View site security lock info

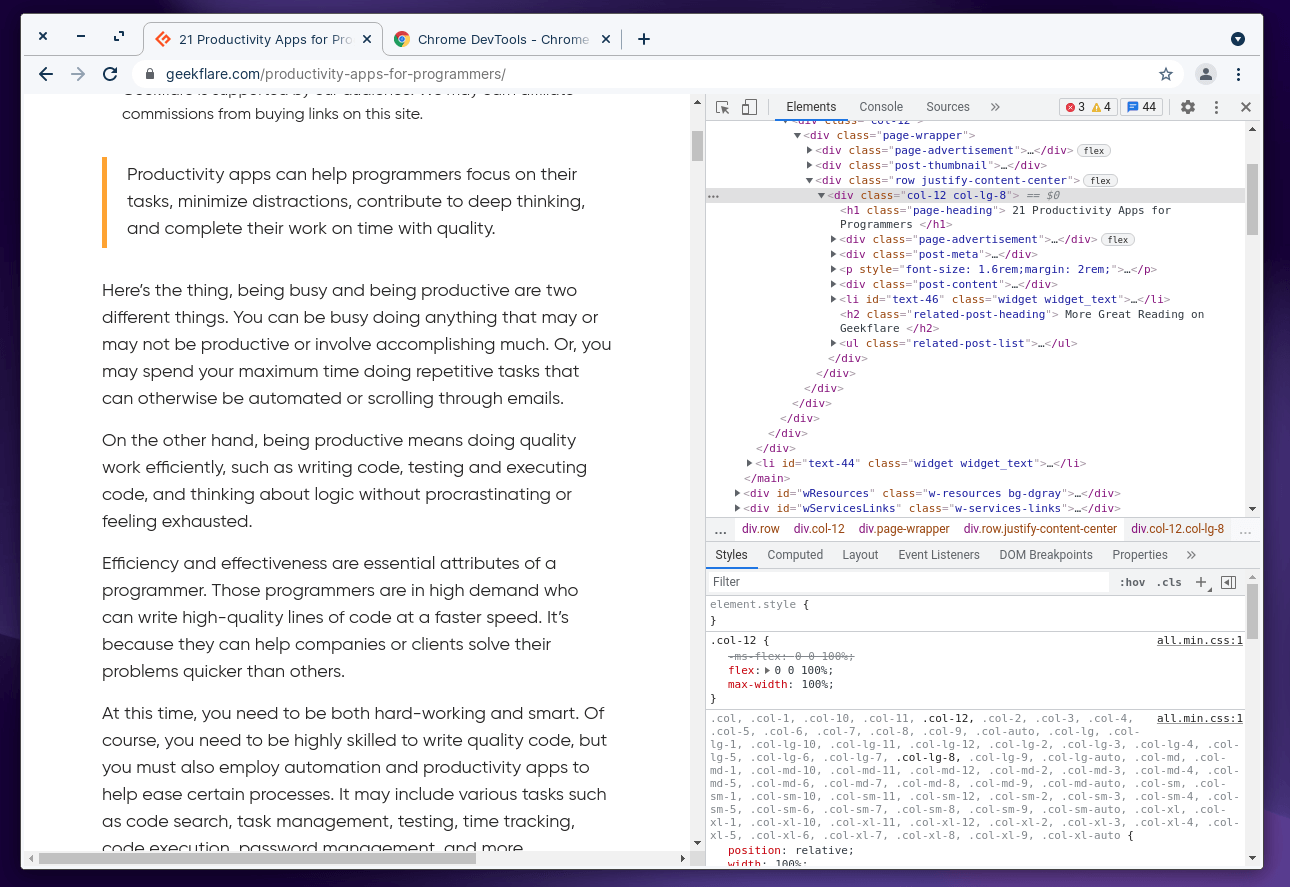(151, 74)
